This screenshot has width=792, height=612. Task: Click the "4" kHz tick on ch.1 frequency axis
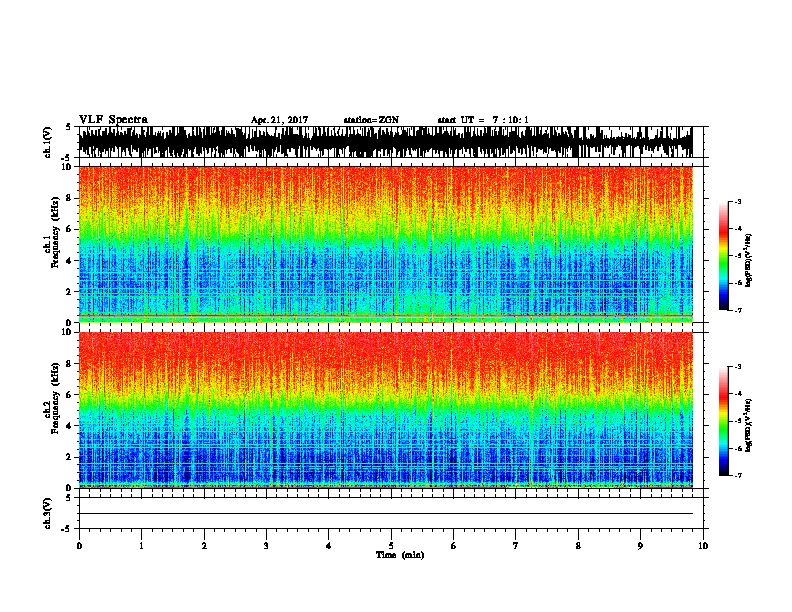pos(69,261)
